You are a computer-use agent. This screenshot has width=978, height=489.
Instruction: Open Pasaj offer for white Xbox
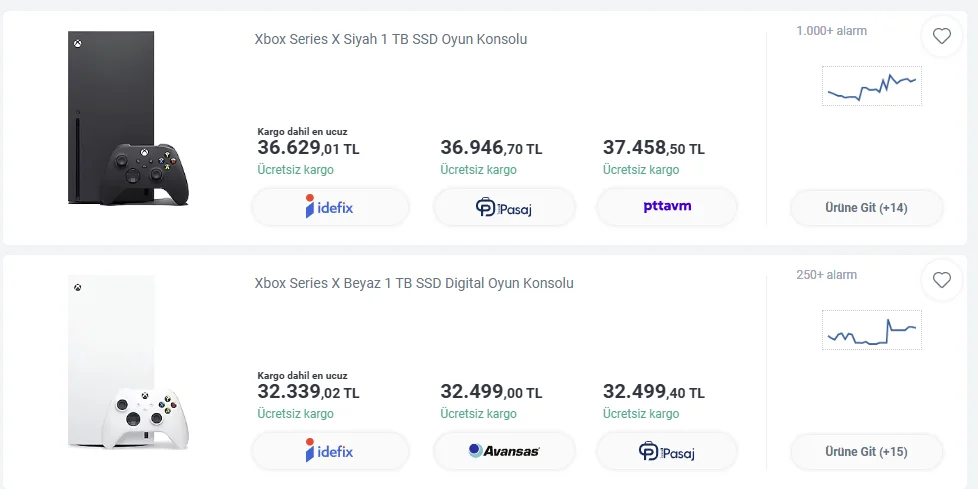click(x=667, y=451)
